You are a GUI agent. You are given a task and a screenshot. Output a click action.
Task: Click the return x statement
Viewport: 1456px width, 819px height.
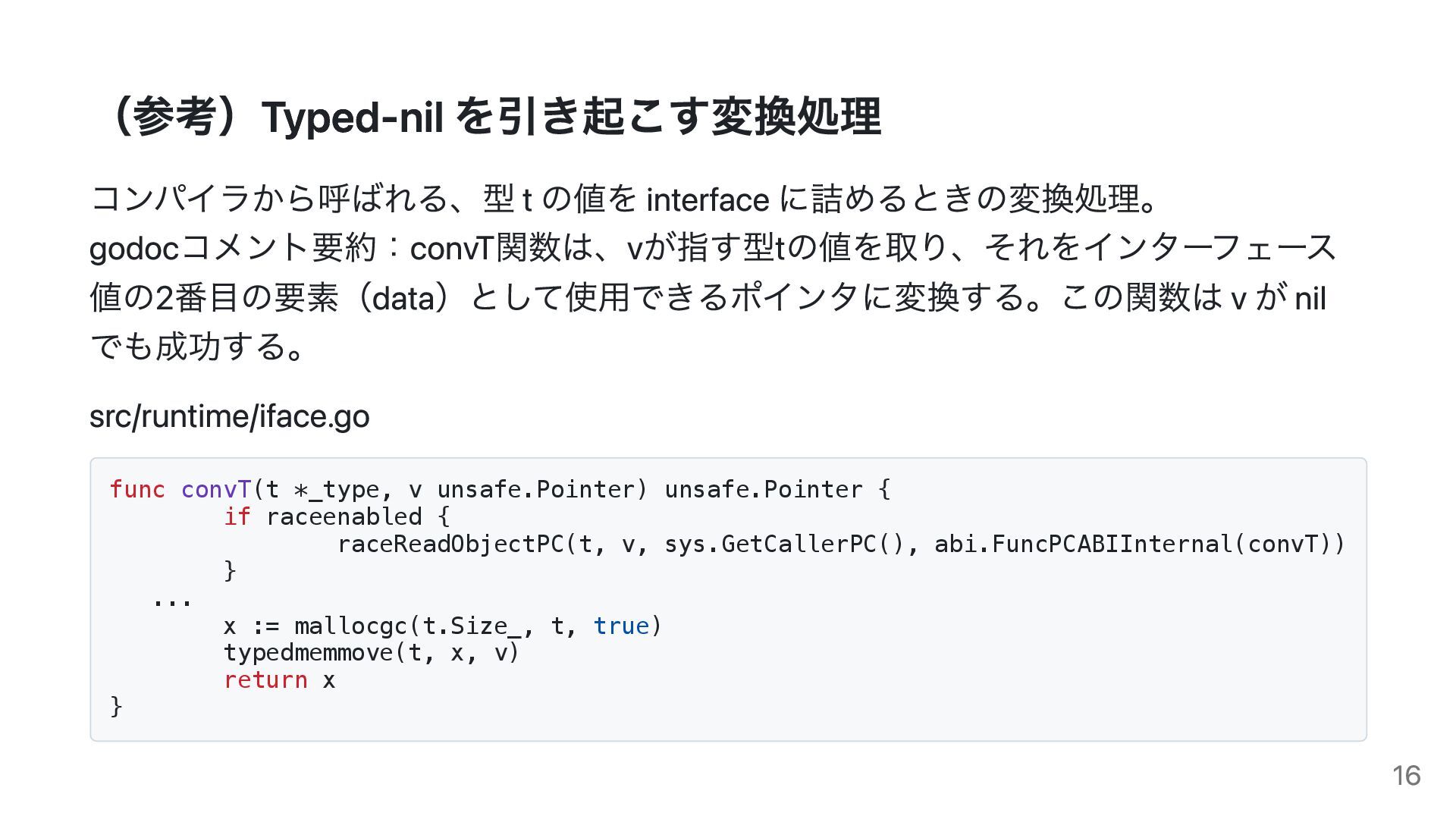click(x=279, y=680)
